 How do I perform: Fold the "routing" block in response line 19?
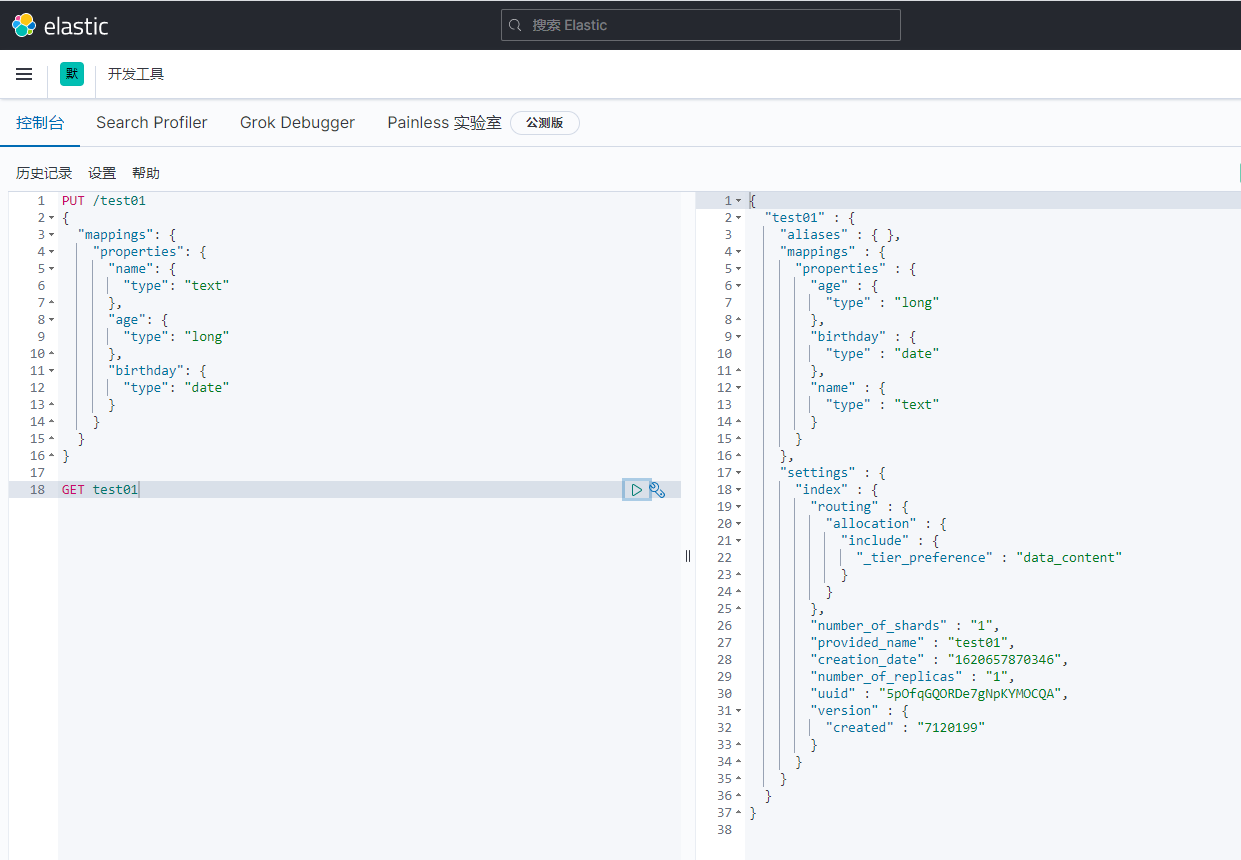pyautogui.click(x=738, y=507)
